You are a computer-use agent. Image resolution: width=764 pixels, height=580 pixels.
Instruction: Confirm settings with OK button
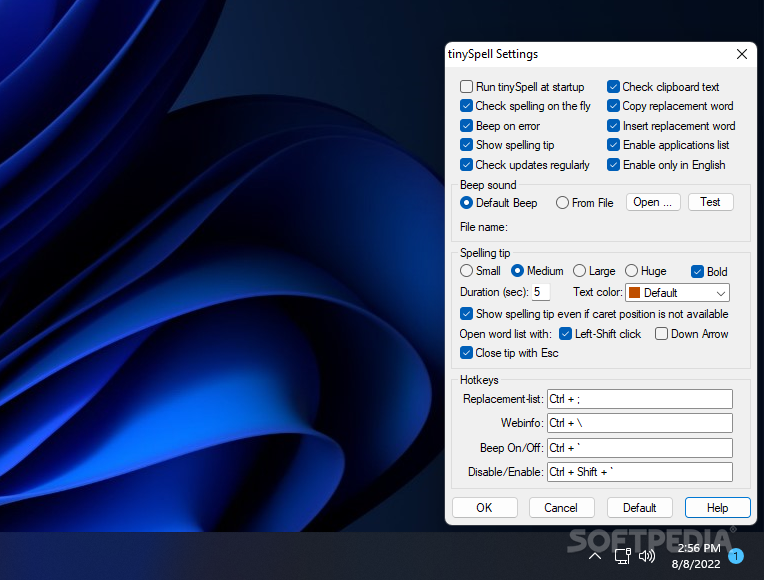(x=484, y=508)
